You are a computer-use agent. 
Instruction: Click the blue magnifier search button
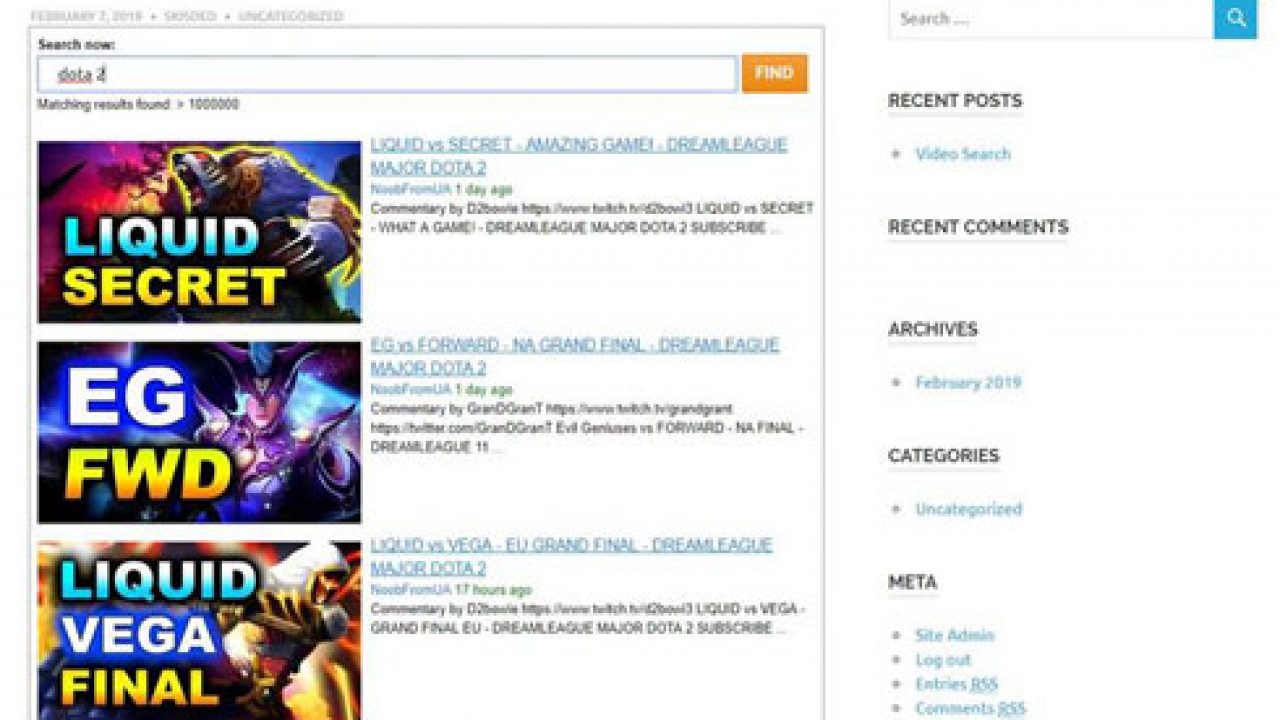point(1235,18)
